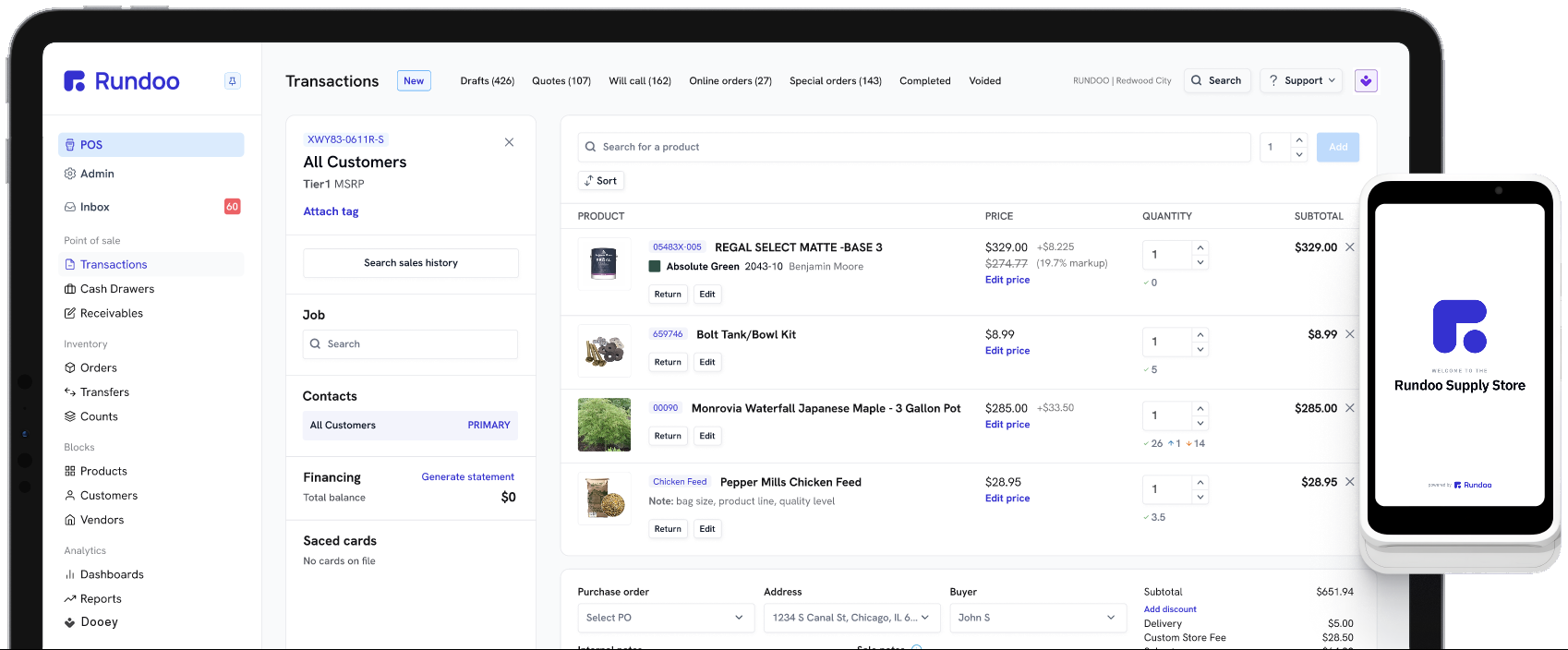Screen dimensions: 1568x650
Task: Open the Buyer John S dropdown
Action: (1038, 618)
